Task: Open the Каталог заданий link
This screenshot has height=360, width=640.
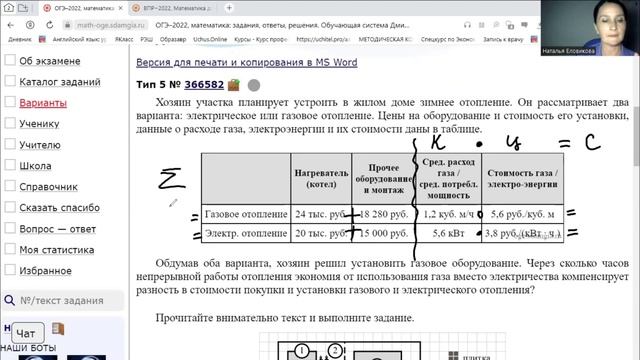Action: point(60,82)
